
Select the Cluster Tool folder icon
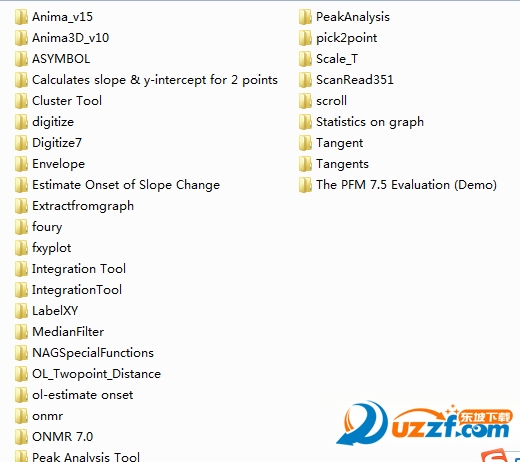(x=21, y=101)
